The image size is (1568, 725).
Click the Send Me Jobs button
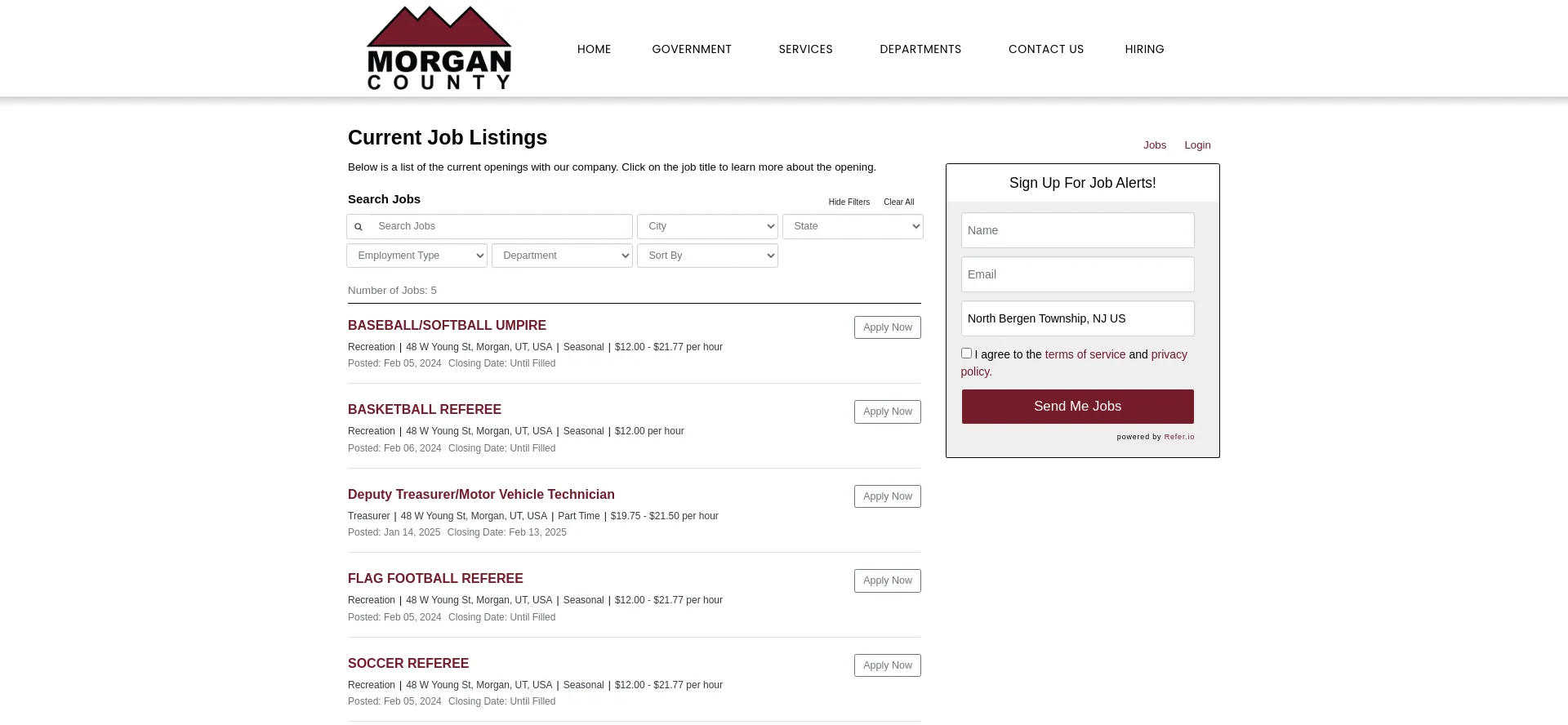1077,407
